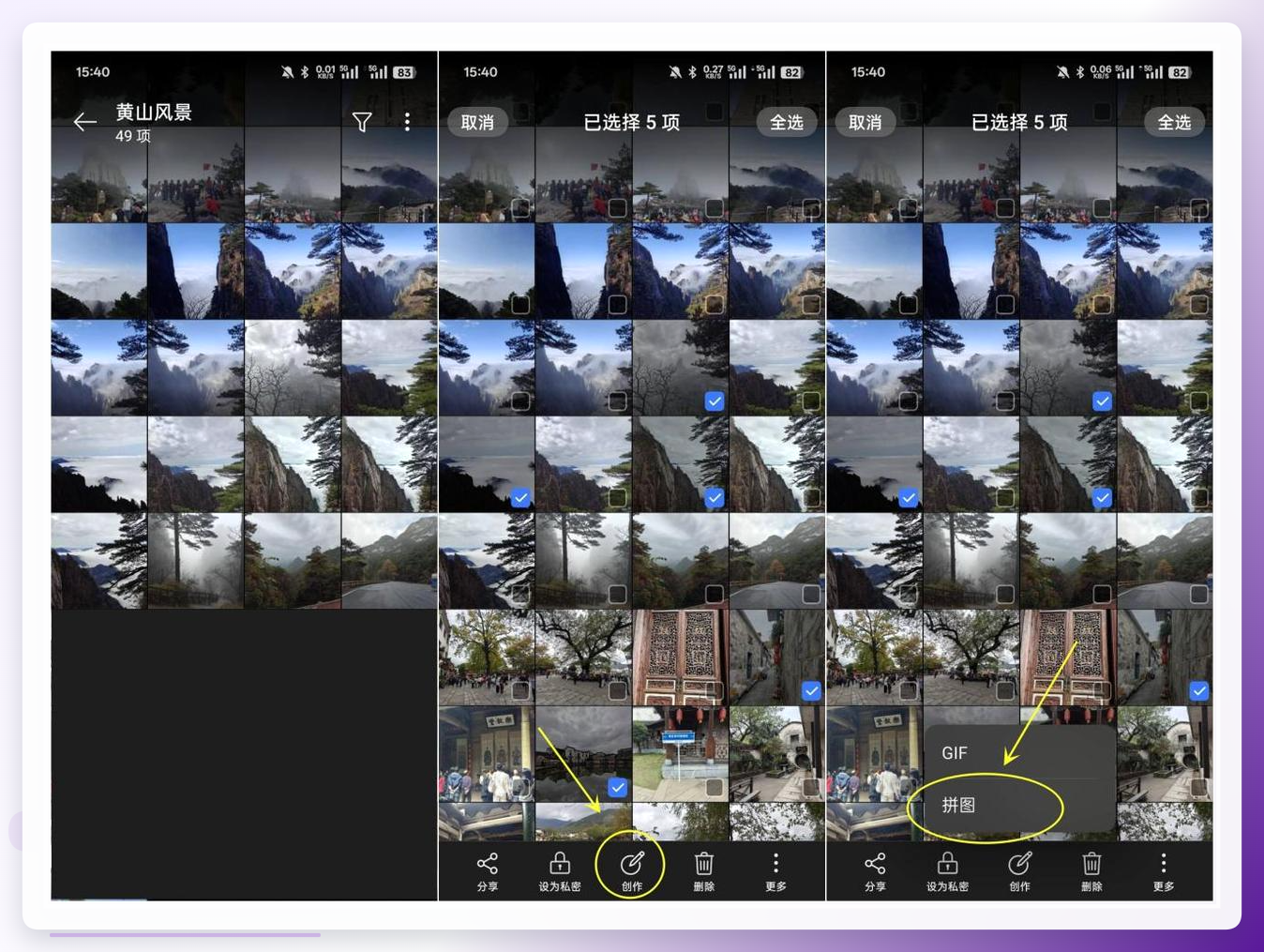Uncheck the bare tree photo checkbox, middle screen

(715, 400)
